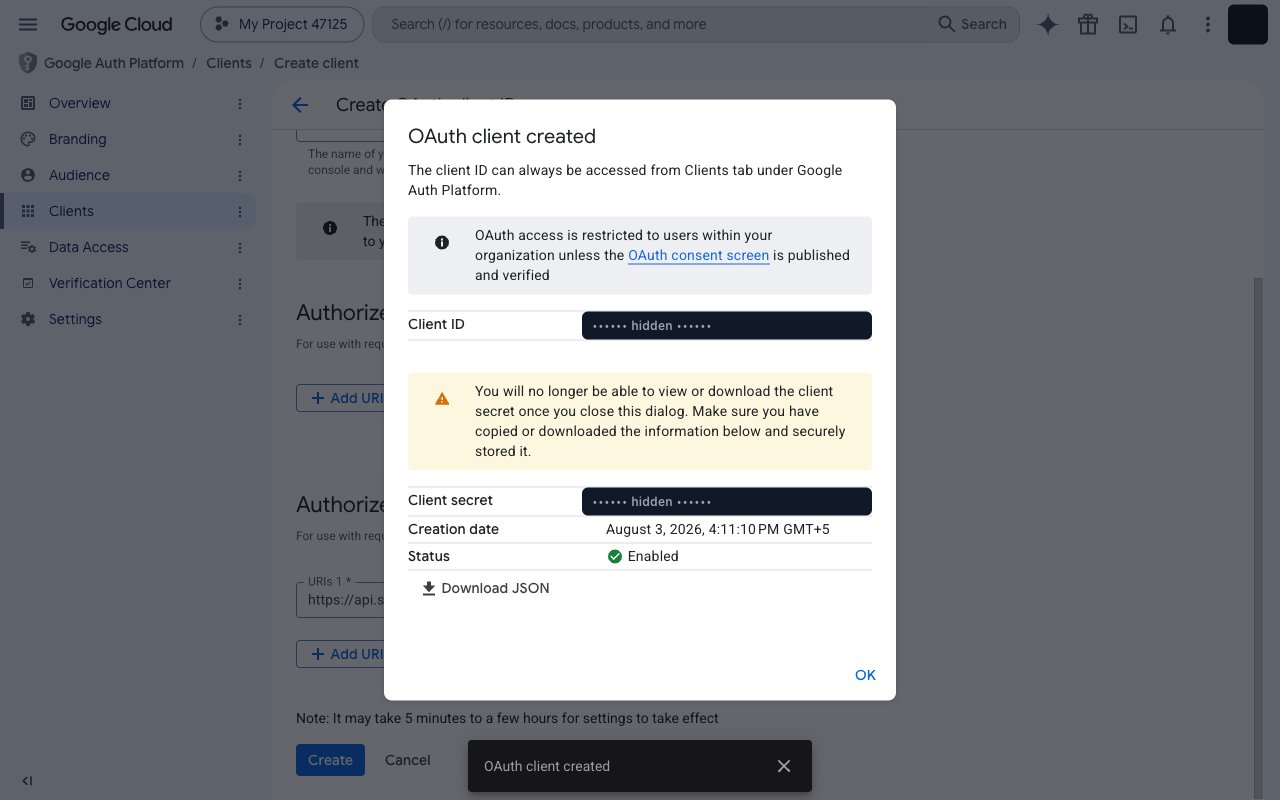Open the OAuth consent screen link
Viewport: 1280px width, 800px height.
(698, 255)
